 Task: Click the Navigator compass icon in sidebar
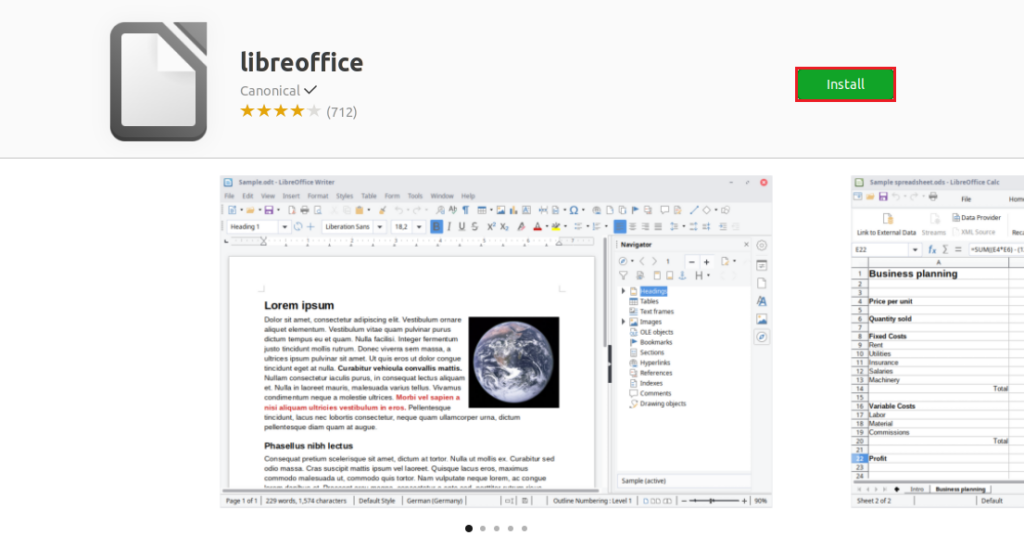point(762,338)
